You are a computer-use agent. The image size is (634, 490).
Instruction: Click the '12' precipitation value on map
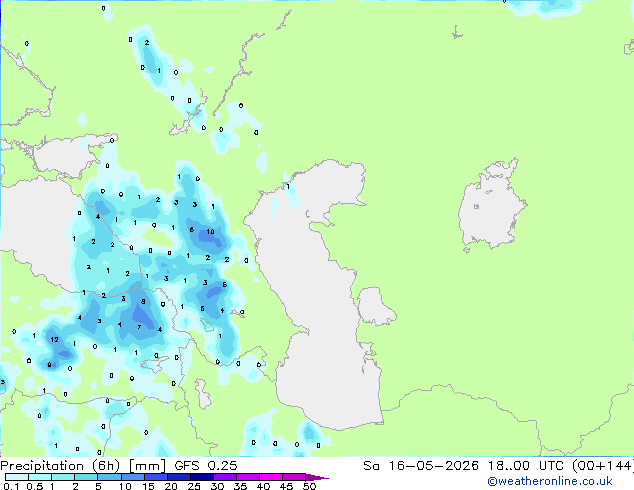[55, 340]
